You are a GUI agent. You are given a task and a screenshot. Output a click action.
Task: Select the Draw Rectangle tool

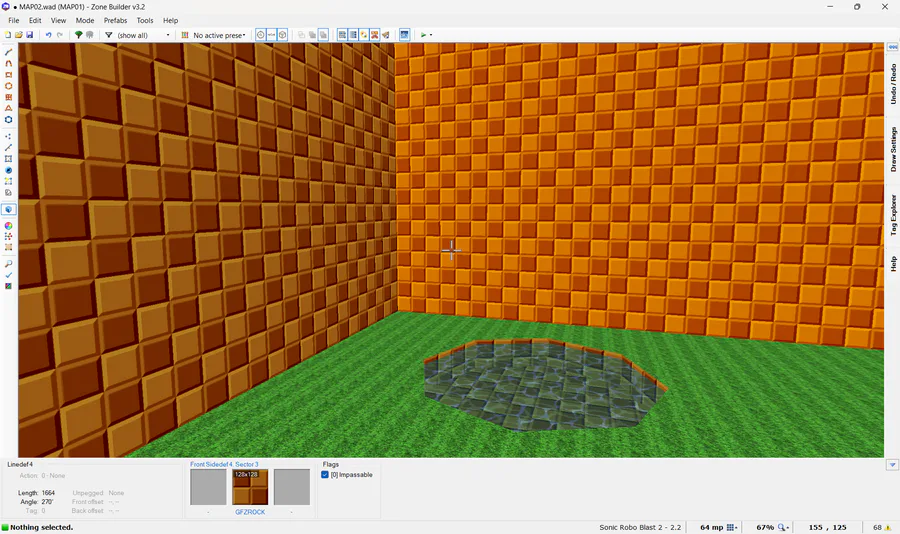(8, 75)
